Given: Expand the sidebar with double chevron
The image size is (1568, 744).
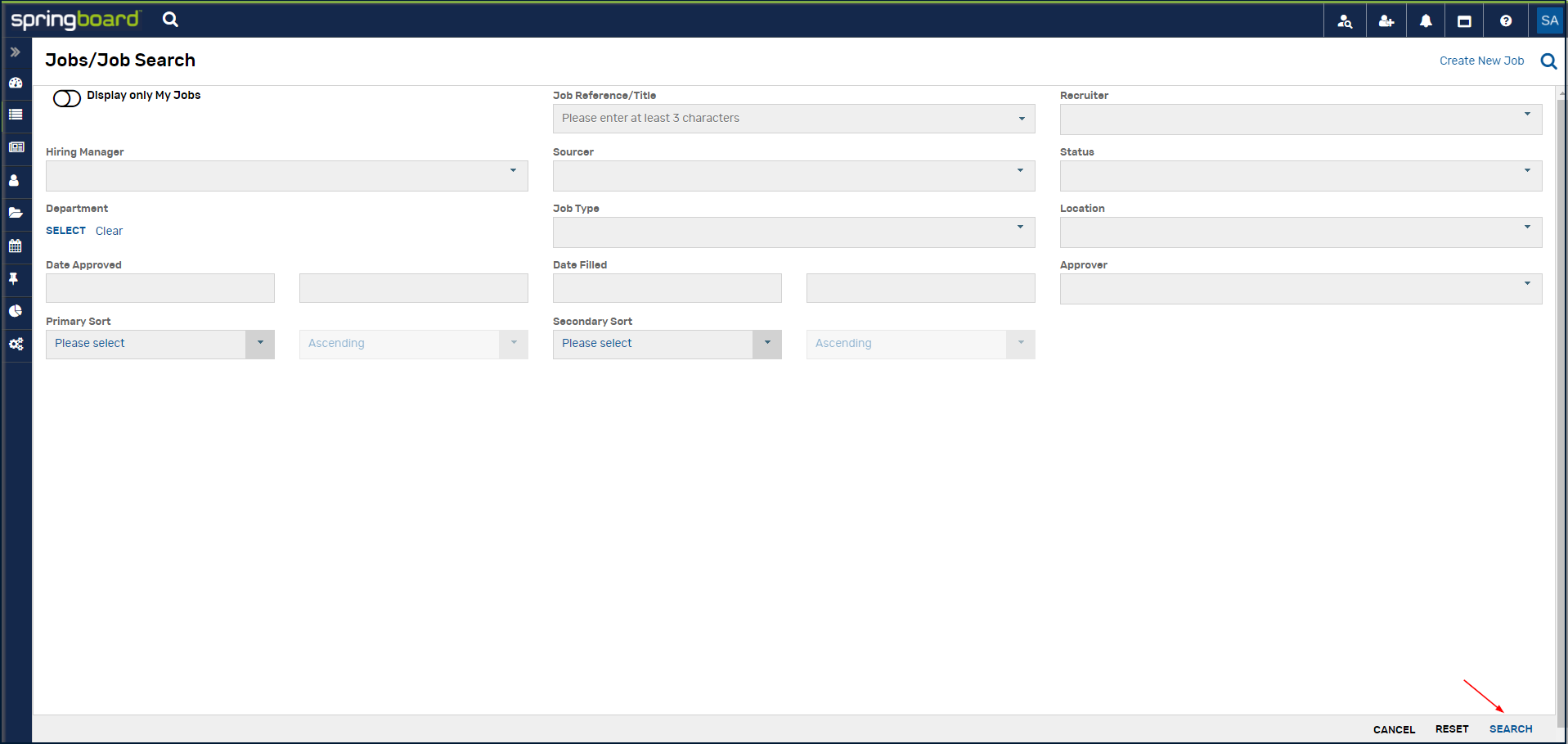Looking at the screenshot, I should (16, 52).
